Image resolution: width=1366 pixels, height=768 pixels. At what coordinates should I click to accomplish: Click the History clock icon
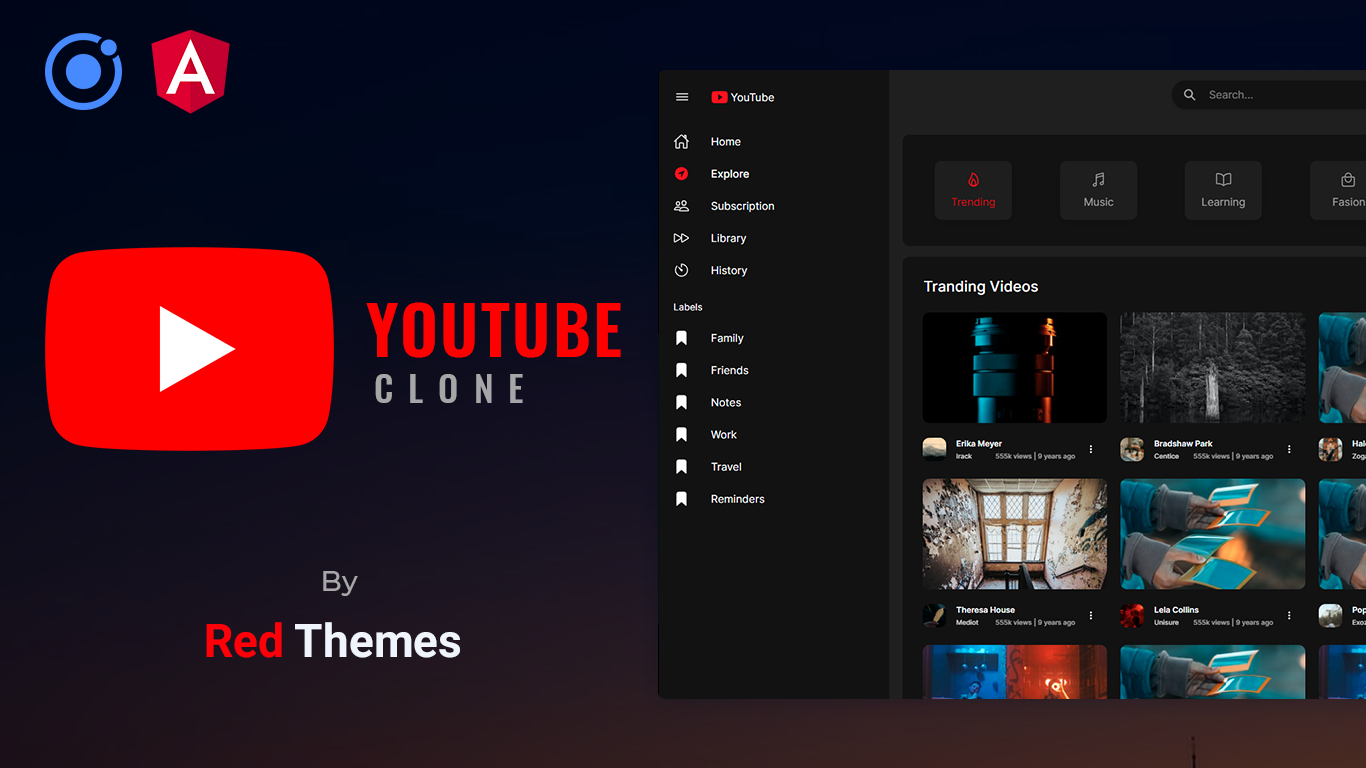pyautogui.click(x=681, y=270)
